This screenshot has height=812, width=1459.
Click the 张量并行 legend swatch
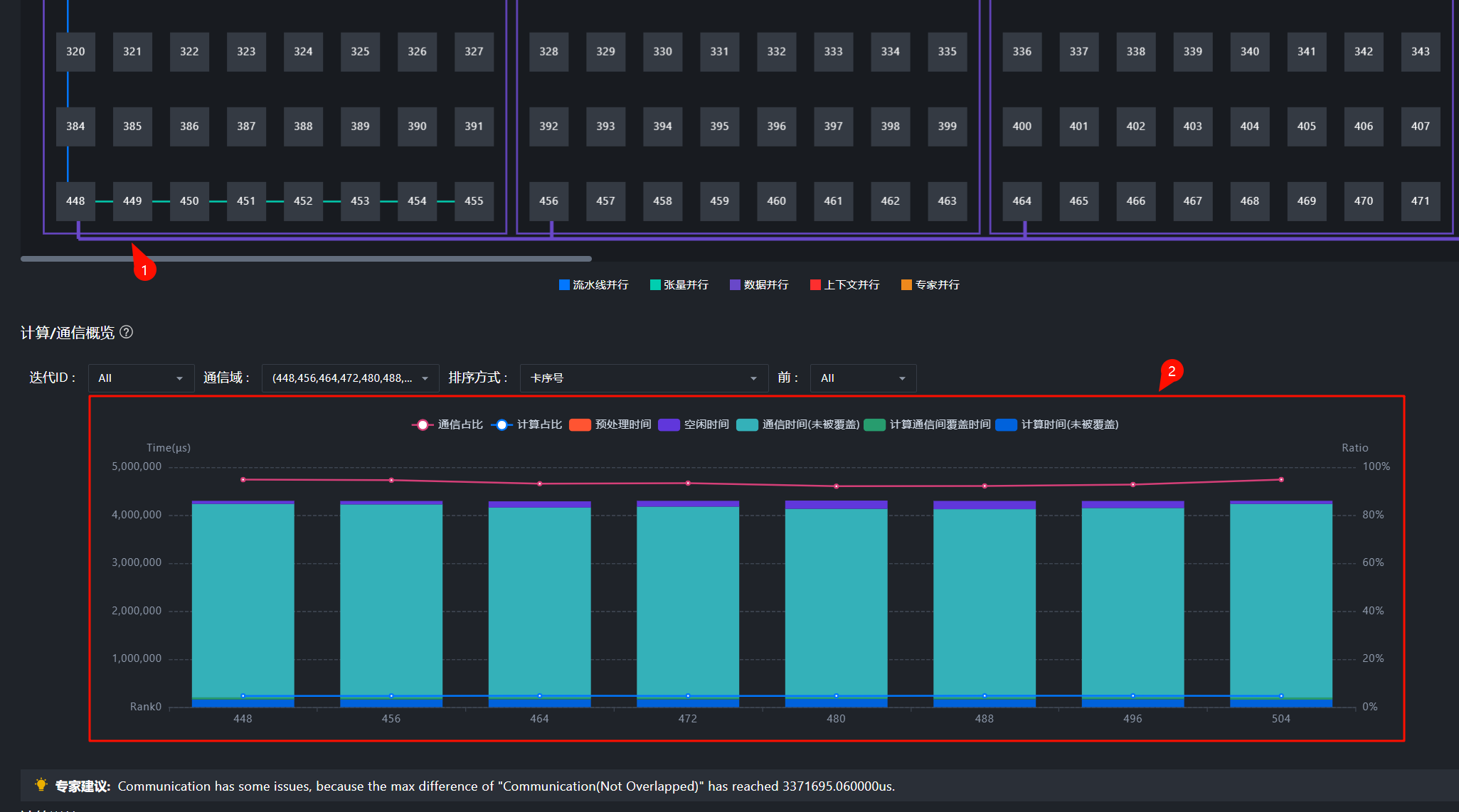(x=655, y=285)
